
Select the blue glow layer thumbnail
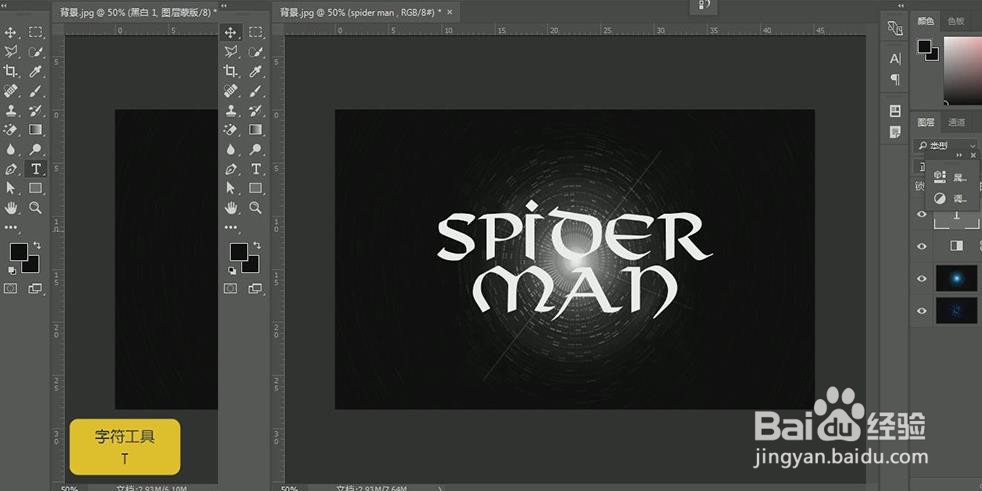tap(956, 278)
